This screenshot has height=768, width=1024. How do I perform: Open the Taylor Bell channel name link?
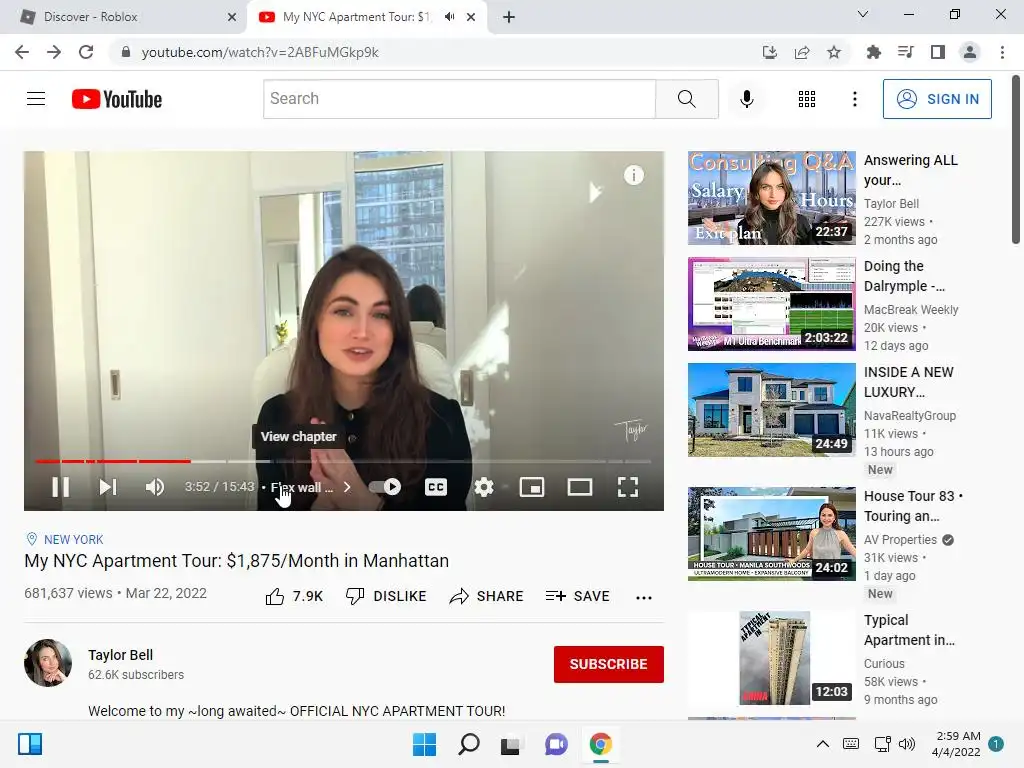pos(120,655)
